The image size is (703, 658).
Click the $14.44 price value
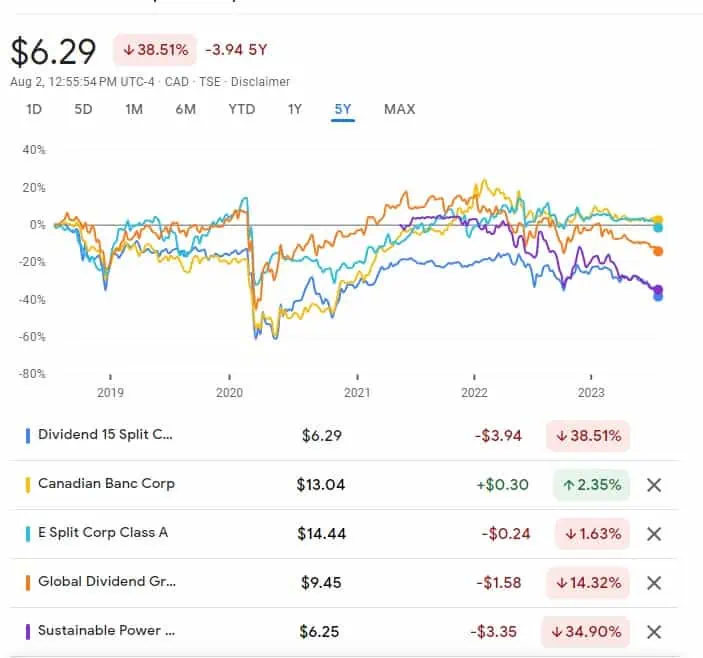coord(321,534)
